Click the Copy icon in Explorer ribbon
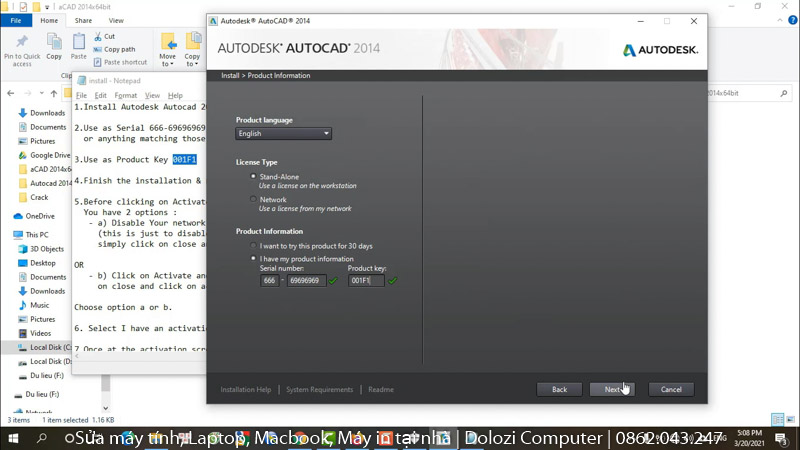800x450 pixels. tap(54, 42)
